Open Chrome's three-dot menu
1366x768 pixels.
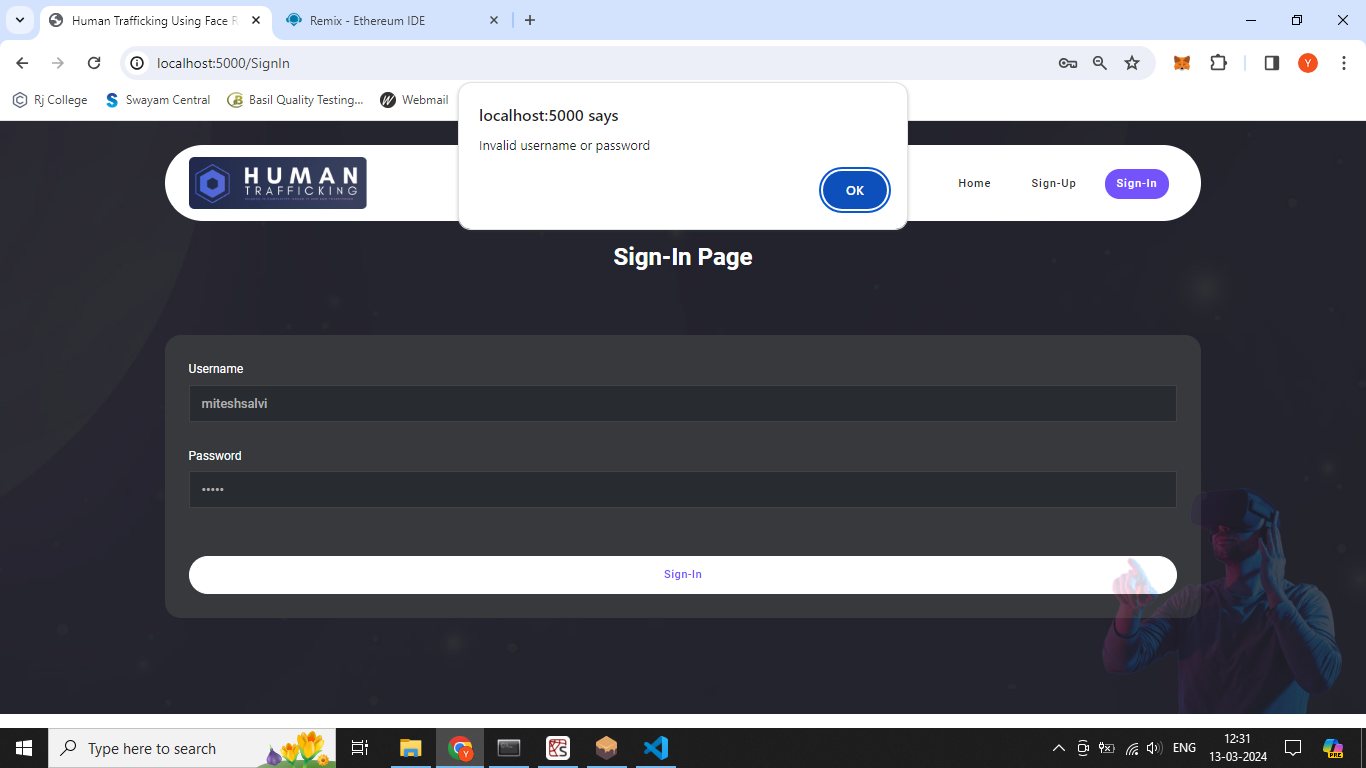tap(1344, 63)
